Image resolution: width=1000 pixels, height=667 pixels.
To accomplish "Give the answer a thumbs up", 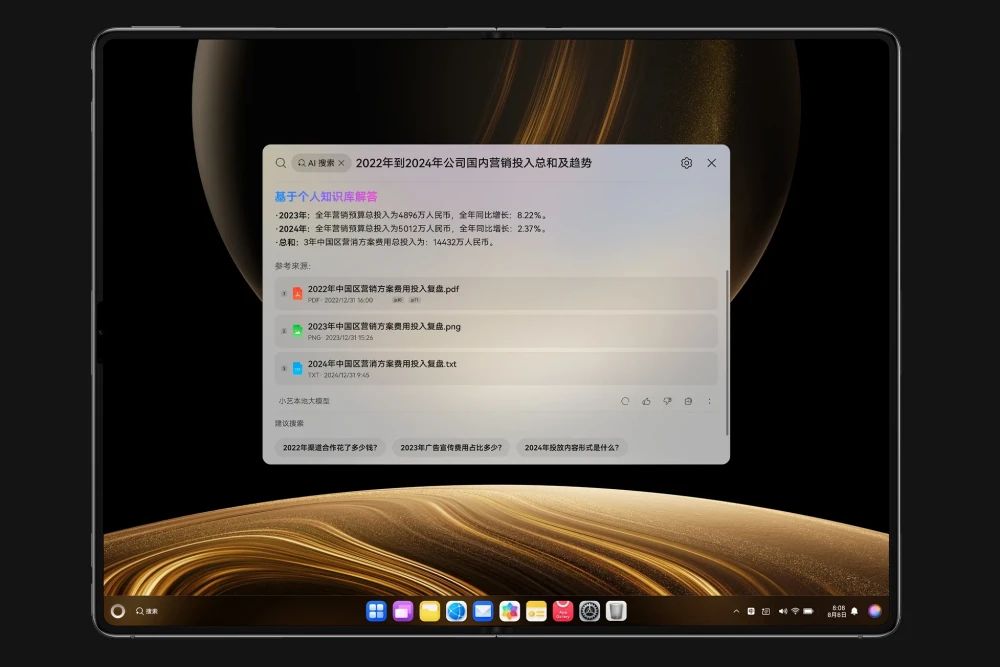I will [x=646, y=401].
